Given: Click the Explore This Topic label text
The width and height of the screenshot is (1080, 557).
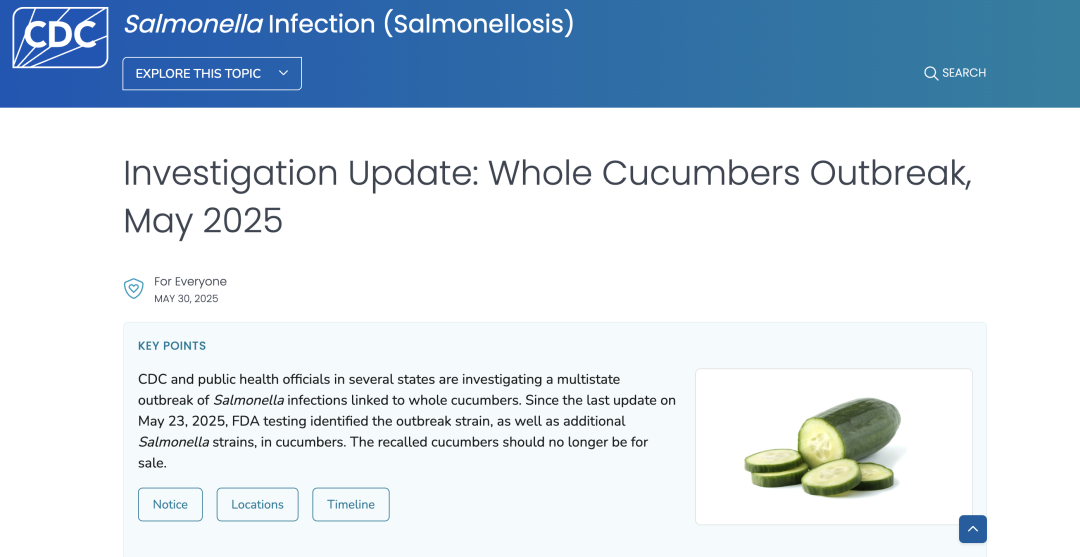Looking at the screenshot, I should point(198,74).
